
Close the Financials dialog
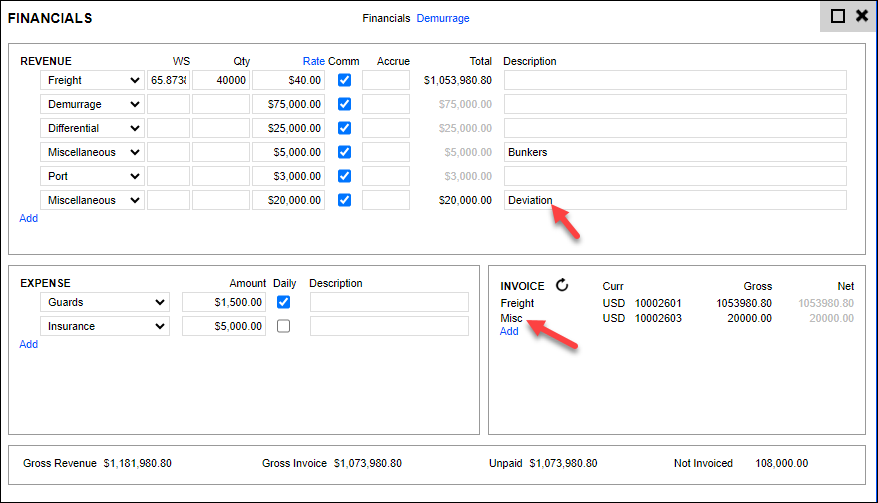(x=861, y=16)
